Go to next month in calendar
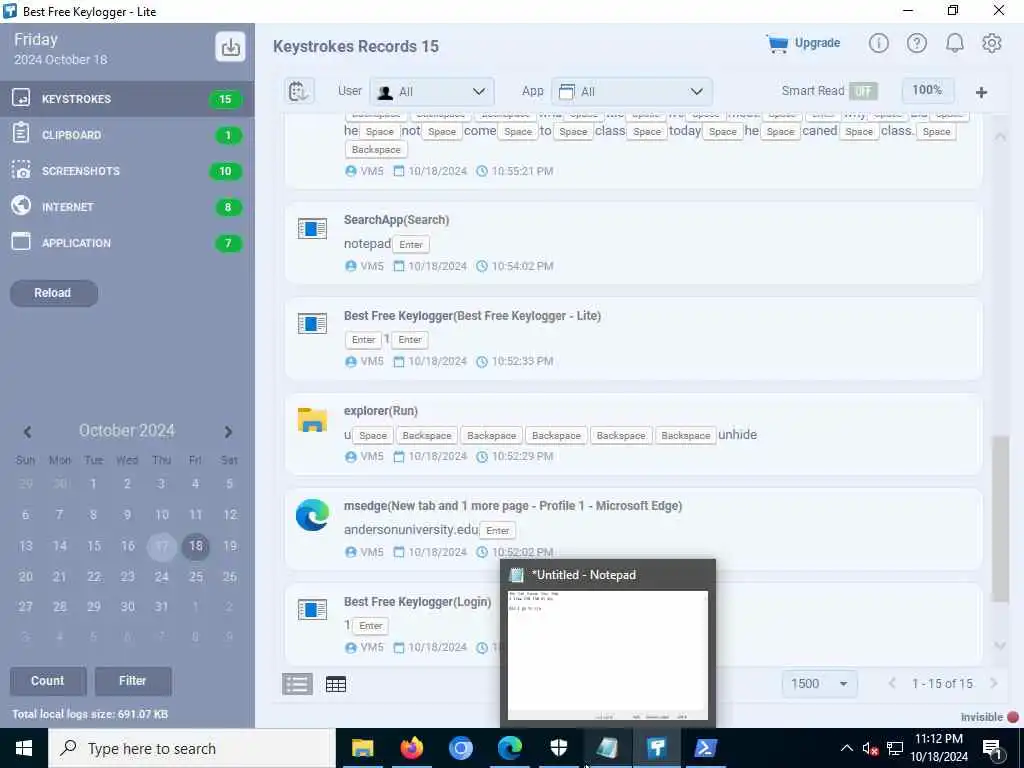The image size is (1024, 768). (228, 432)
